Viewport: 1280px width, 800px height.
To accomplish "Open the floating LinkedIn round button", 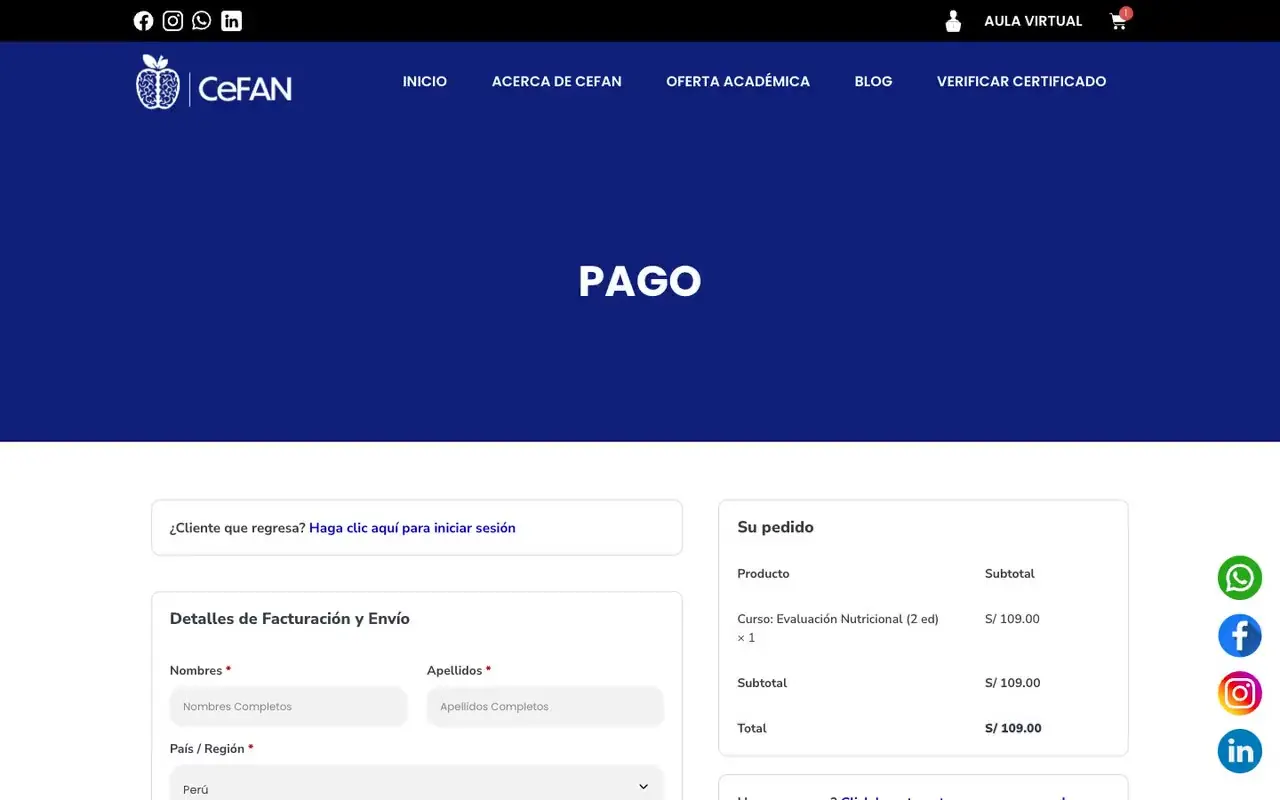I will [1240, 751].
